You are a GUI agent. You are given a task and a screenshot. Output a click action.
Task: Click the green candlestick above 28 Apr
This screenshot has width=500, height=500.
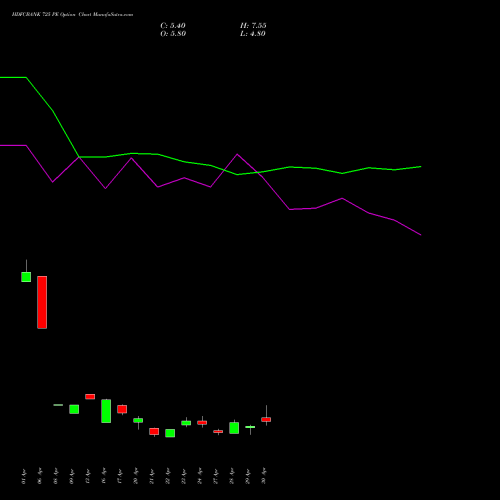pos(234,428)
